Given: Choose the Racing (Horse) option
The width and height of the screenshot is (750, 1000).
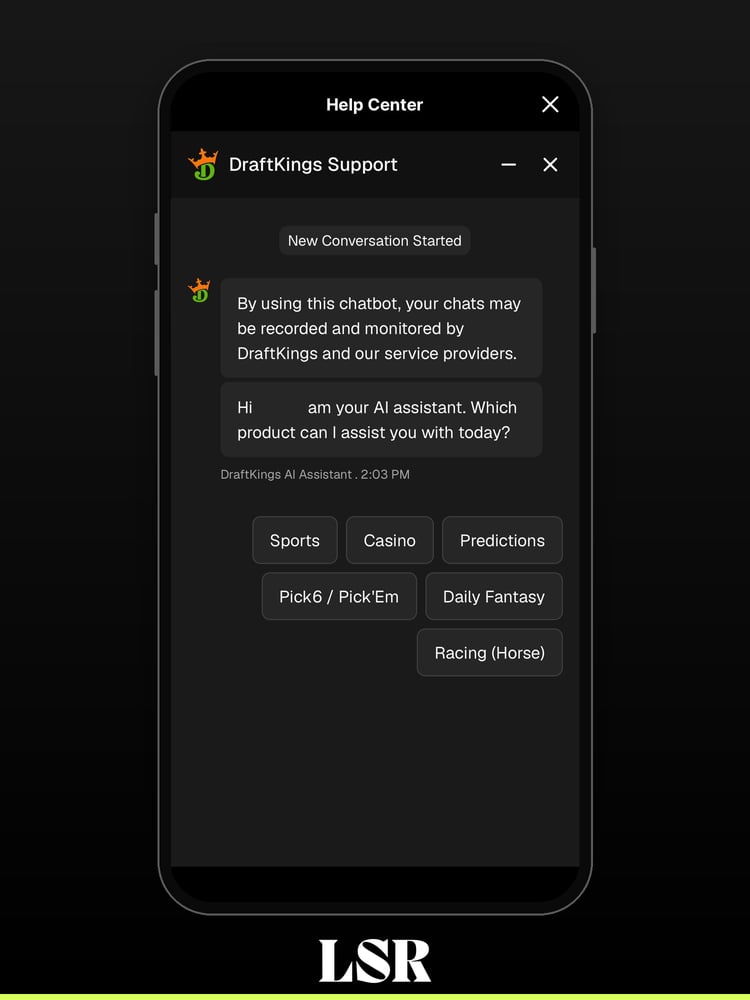Looking at the screenshot, I should tap(490, 652).
